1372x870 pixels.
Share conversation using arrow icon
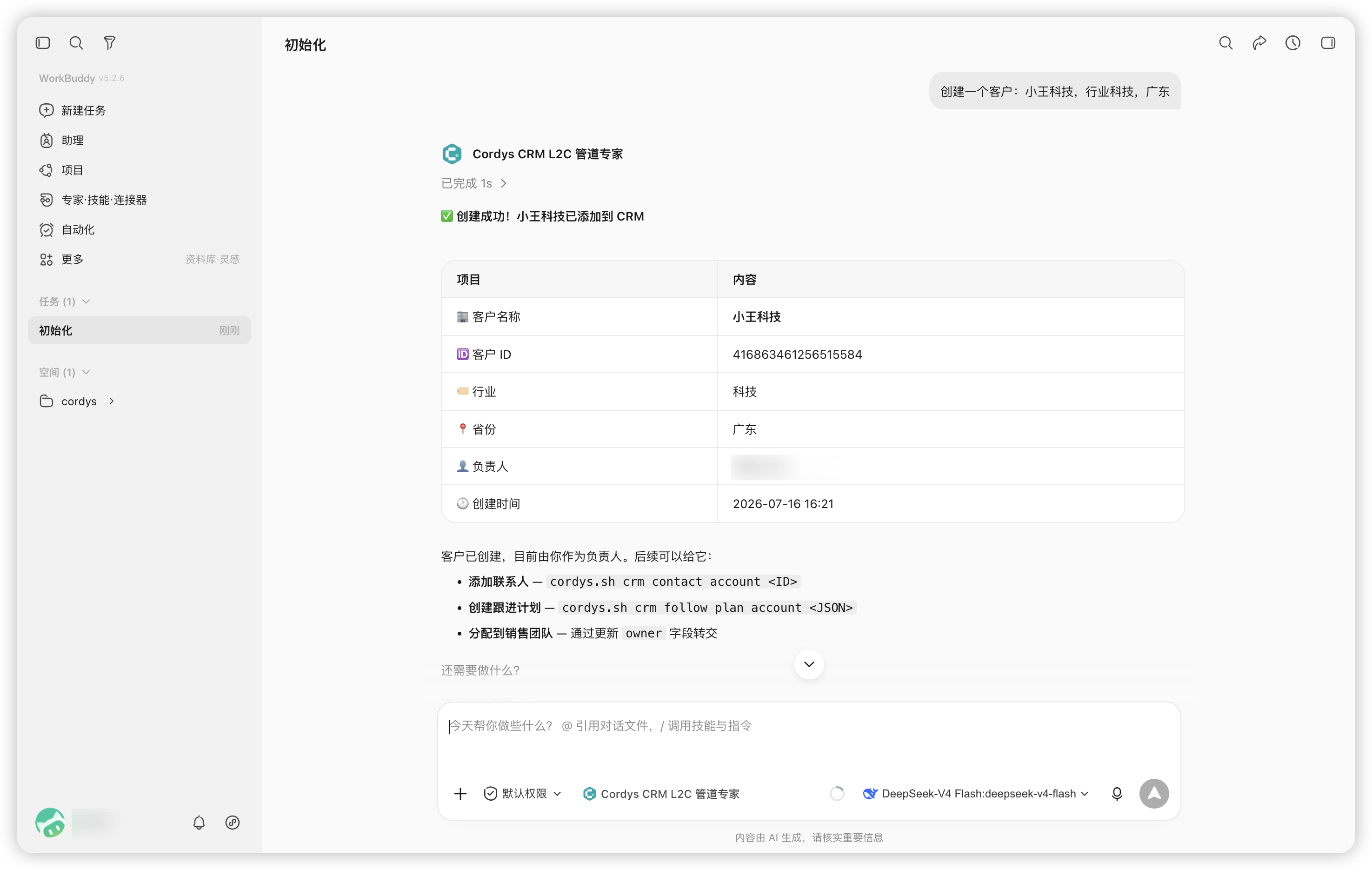1259,43
